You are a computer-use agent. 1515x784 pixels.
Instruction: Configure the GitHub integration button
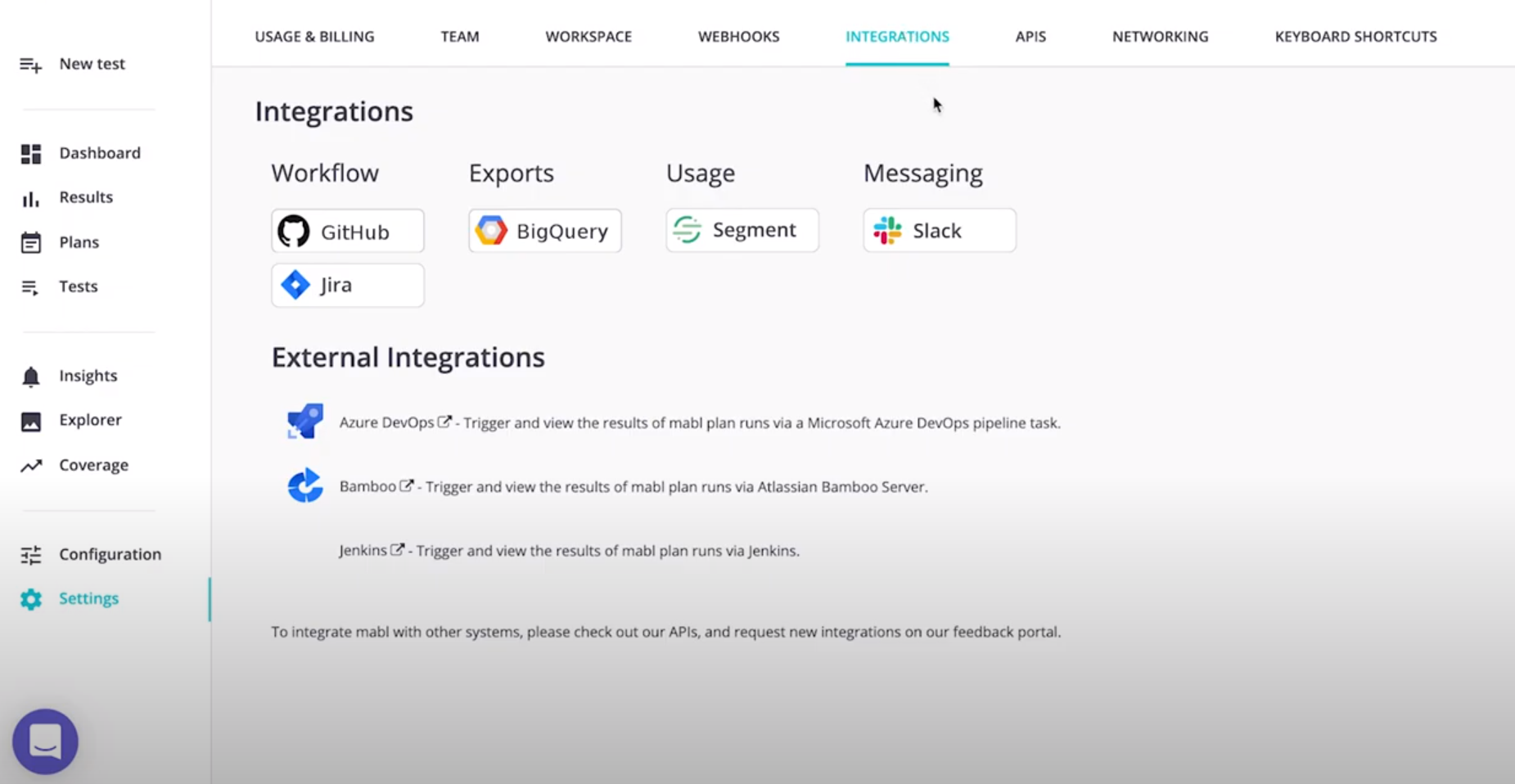click(348, 231)
